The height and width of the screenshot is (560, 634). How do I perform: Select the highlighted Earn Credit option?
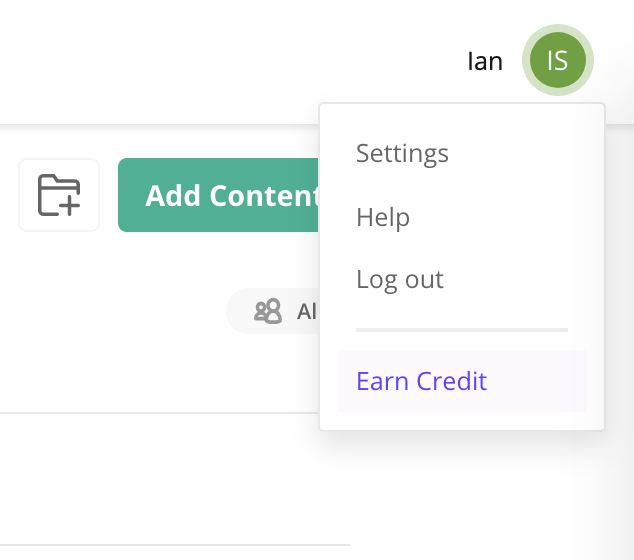(422, 381)
